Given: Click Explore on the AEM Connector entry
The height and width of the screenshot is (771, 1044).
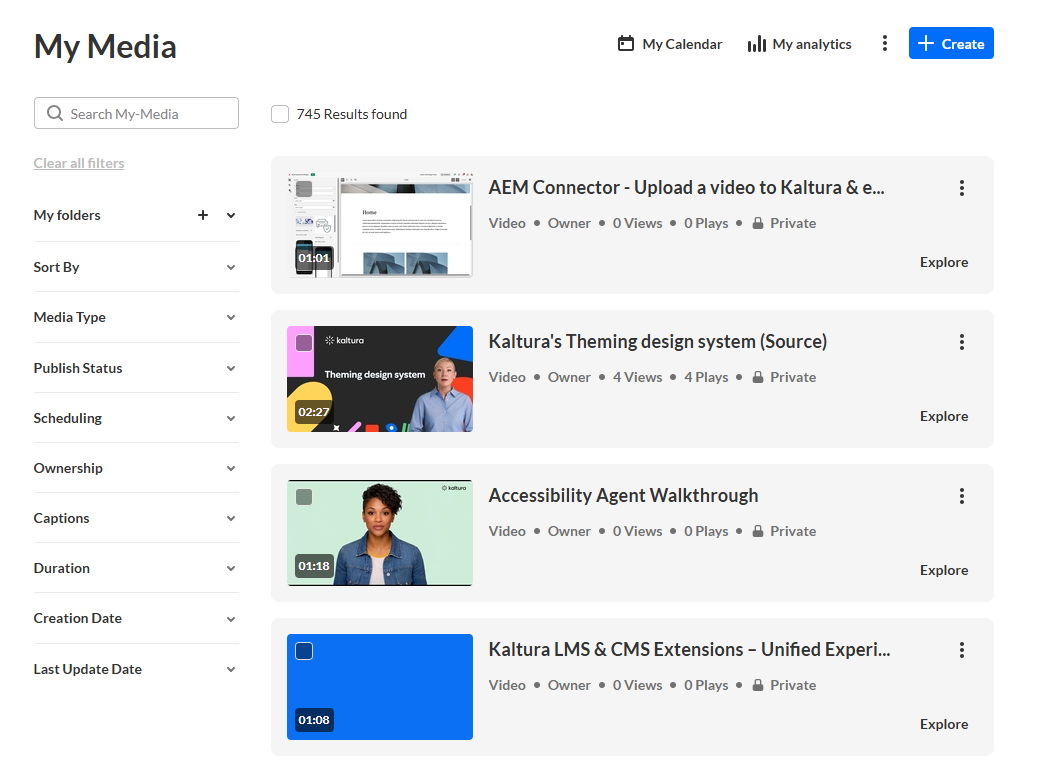Looking at the screenshot, I should click(x=943, y=262).
